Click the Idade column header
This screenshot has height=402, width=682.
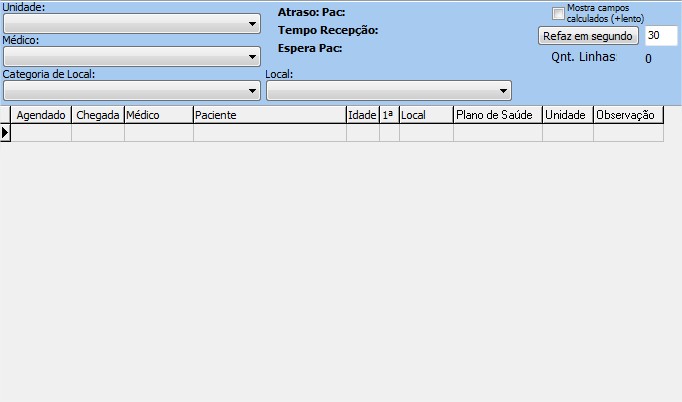coord(362,115)
